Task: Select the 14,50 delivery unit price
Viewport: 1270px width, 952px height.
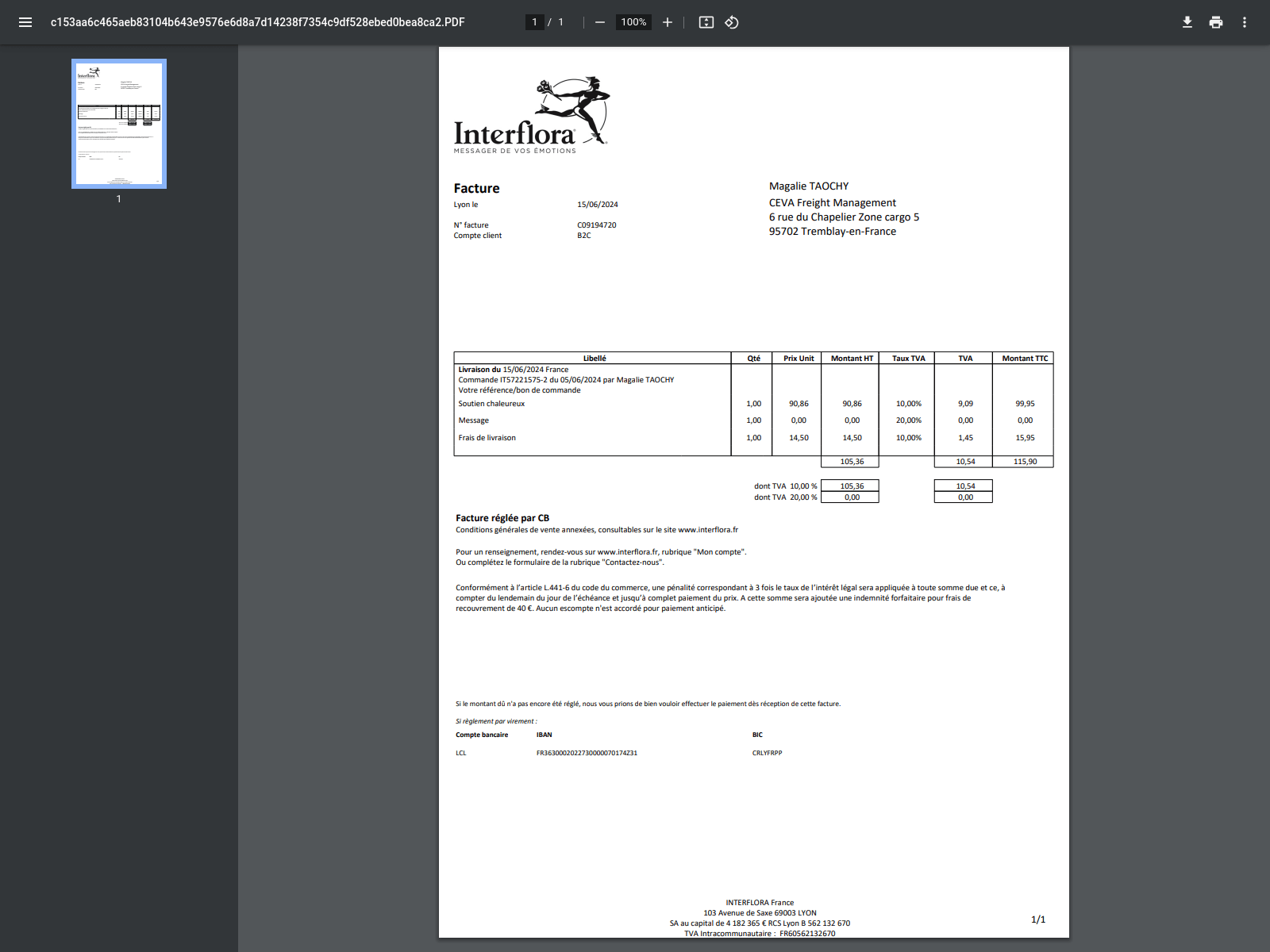Action: pyautogui.click(x=799, y=438)
